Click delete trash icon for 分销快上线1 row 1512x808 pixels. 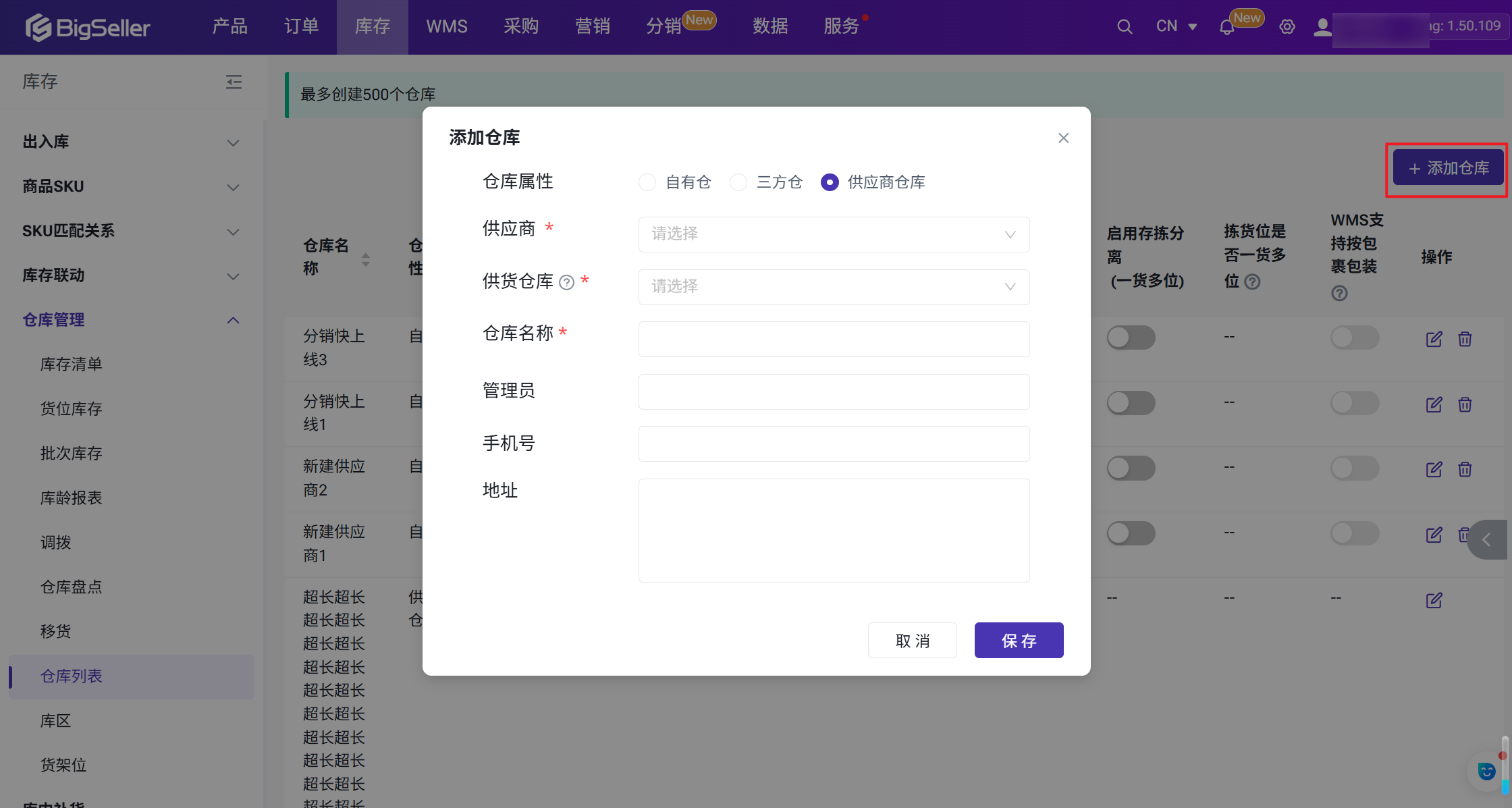[1464, 404]
